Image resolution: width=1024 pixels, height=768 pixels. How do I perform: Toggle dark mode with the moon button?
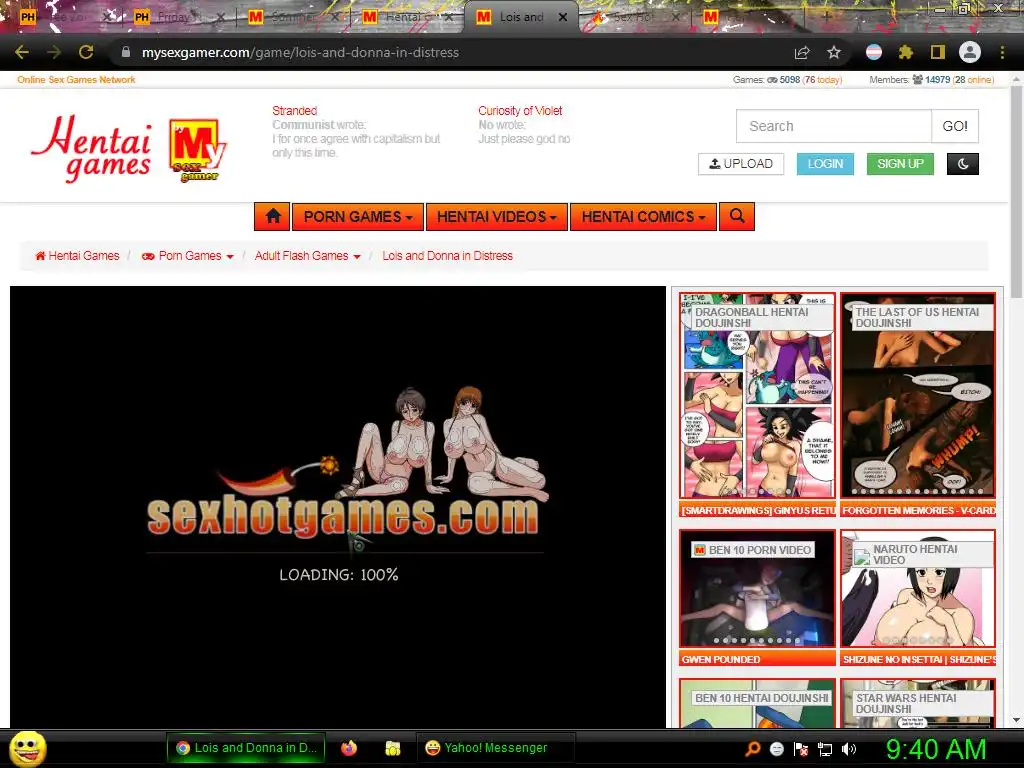[x=963, y=164]
